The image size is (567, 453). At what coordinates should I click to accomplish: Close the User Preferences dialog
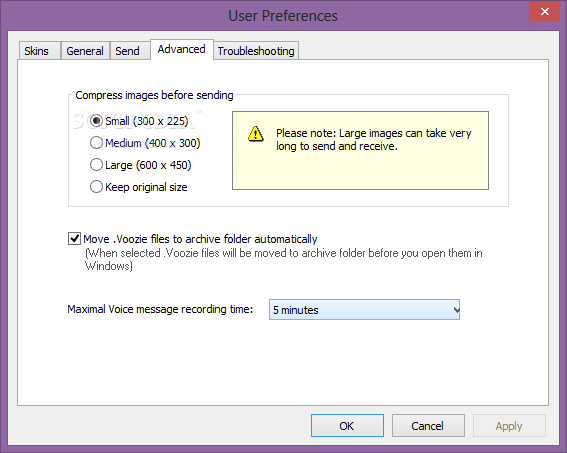pyautogui.click(x=545, y=12)
